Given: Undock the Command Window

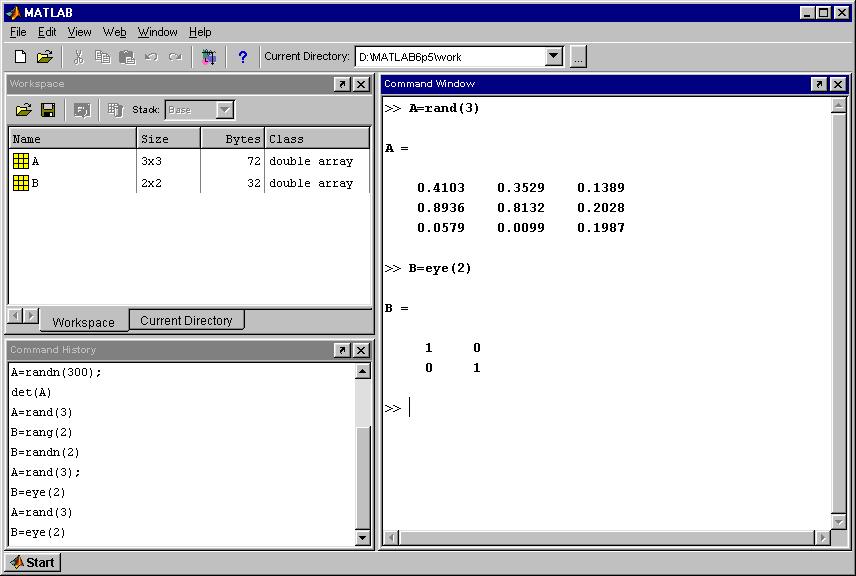Looking at the screenshot, I should click(x=818, y=84).
